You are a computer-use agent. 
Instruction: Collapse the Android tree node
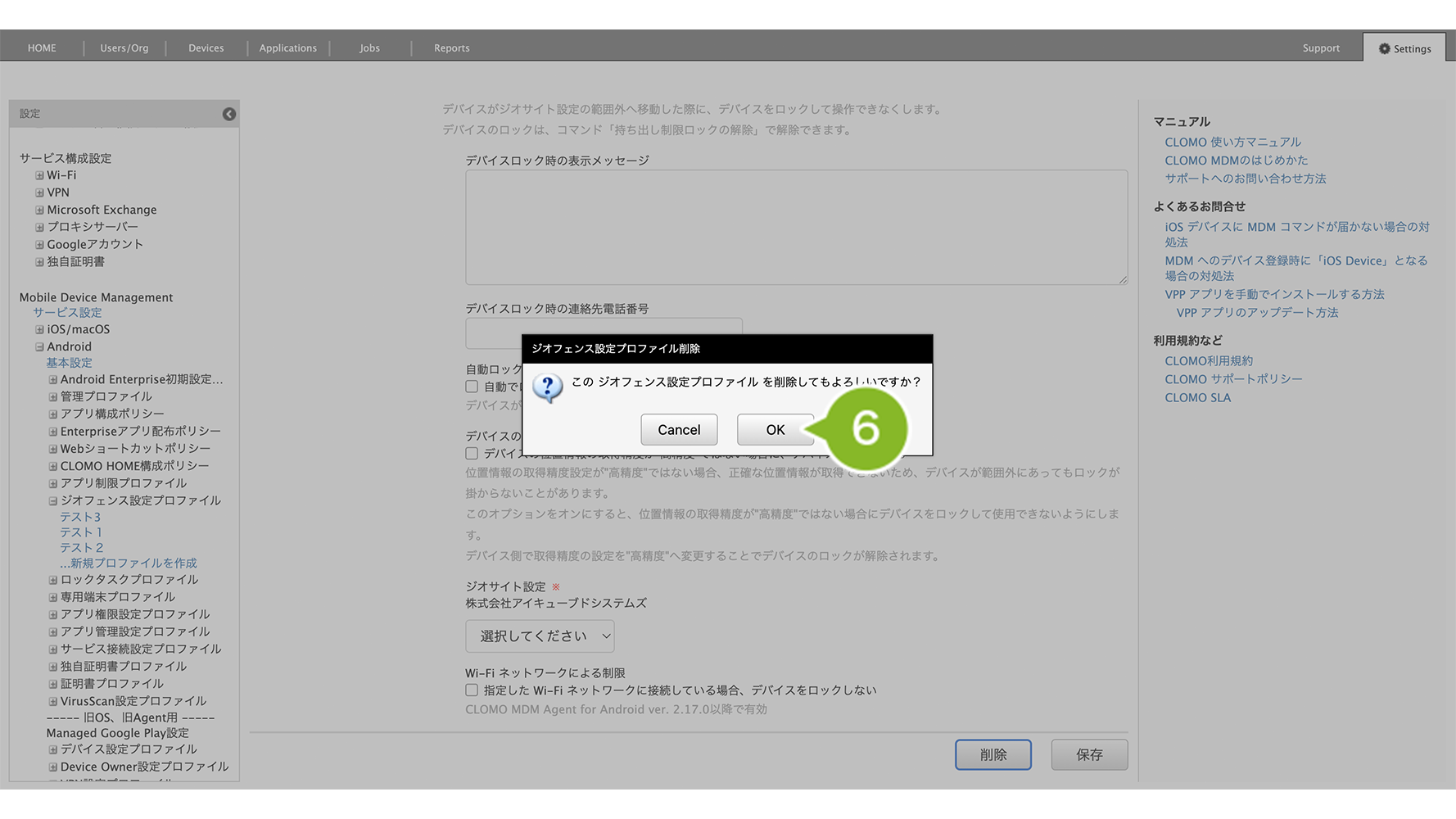tap(39, 346)
